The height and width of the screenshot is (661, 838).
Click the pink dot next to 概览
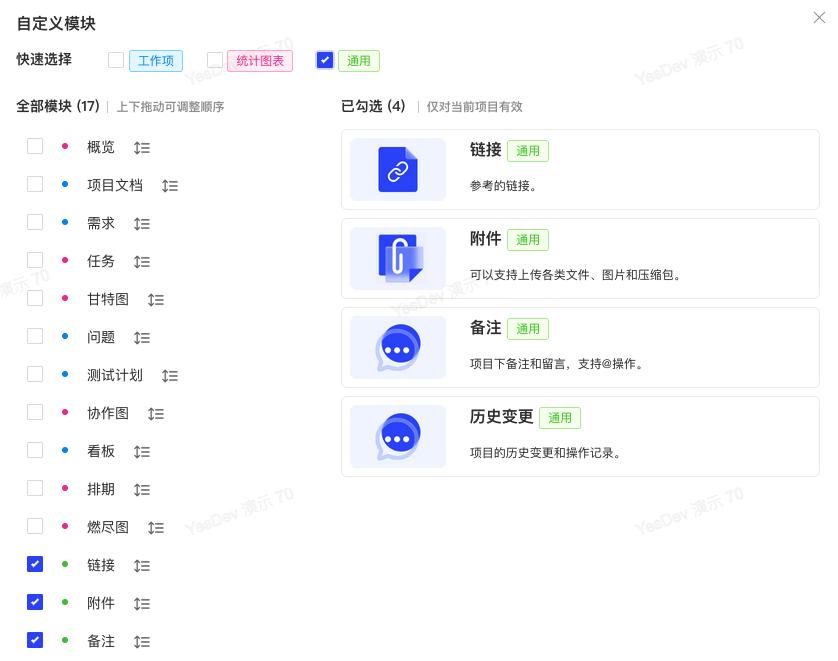pyautogui.click(x=65, y=147)
